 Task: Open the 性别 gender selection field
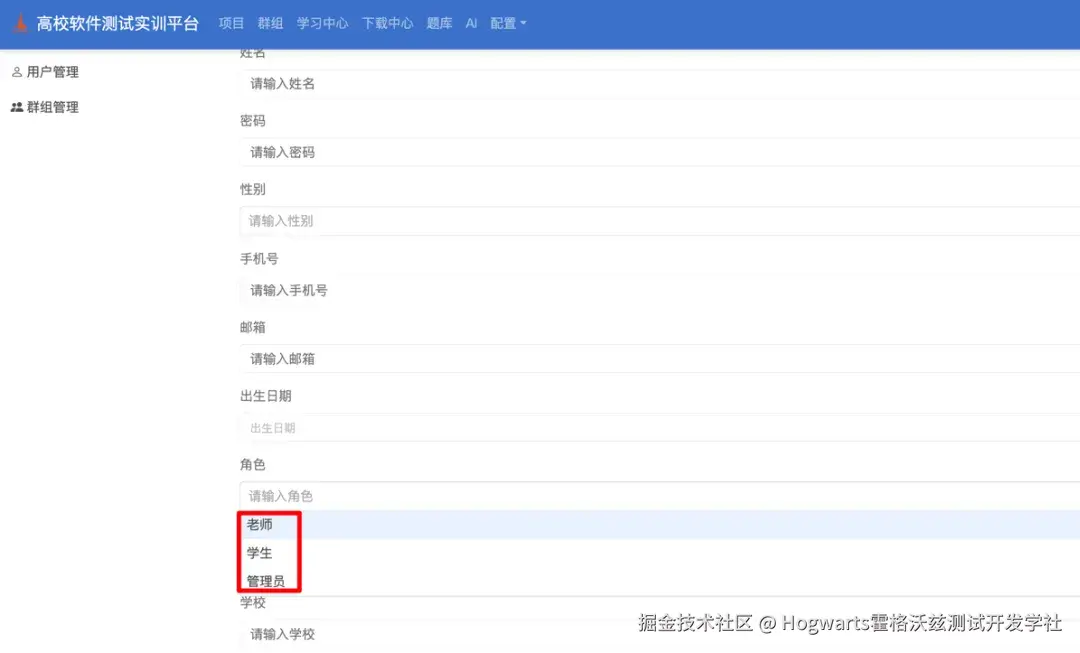[x=400, y=220]
